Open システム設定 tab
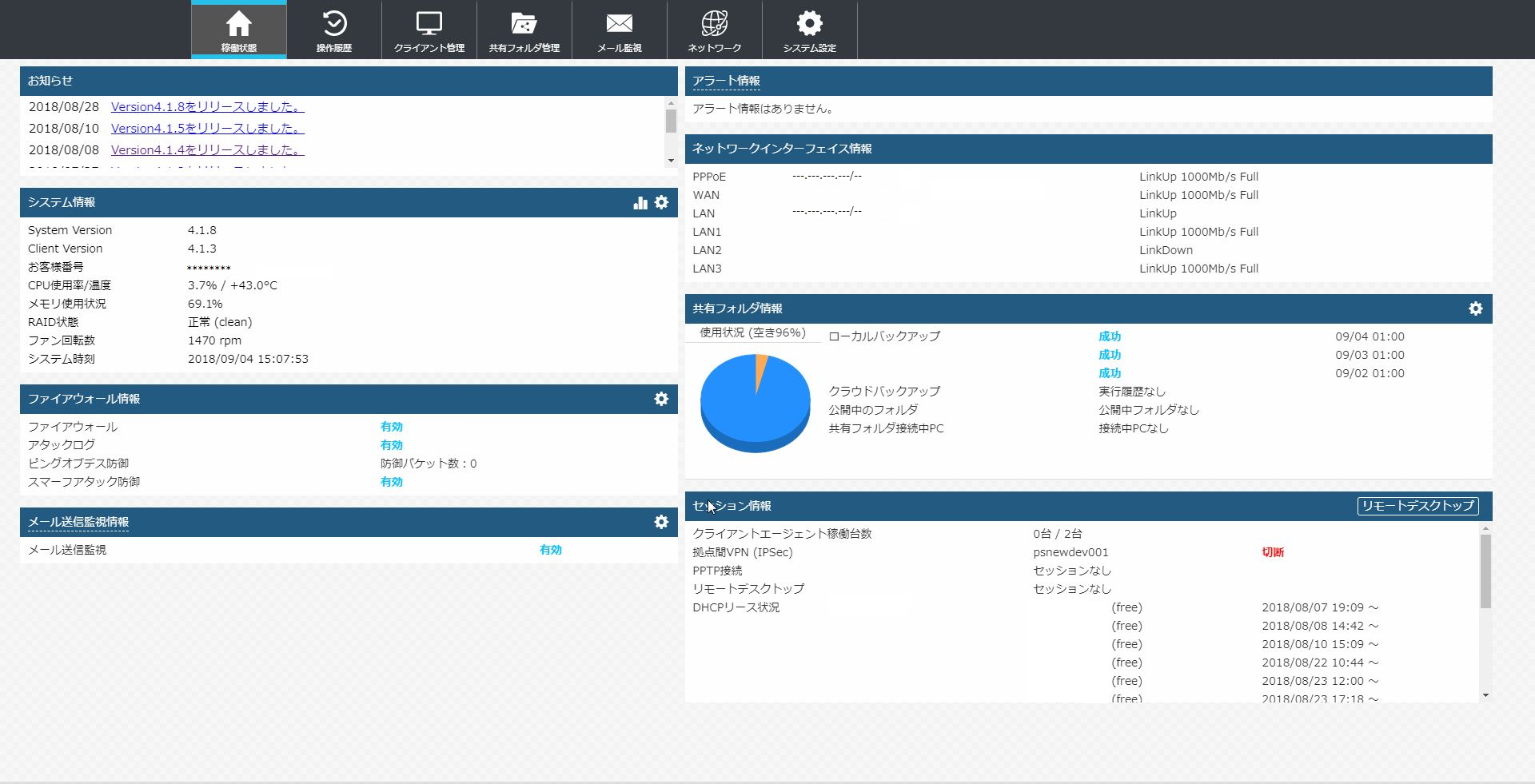The height and width of the screenshot is (784, 1535). [809, 30]
